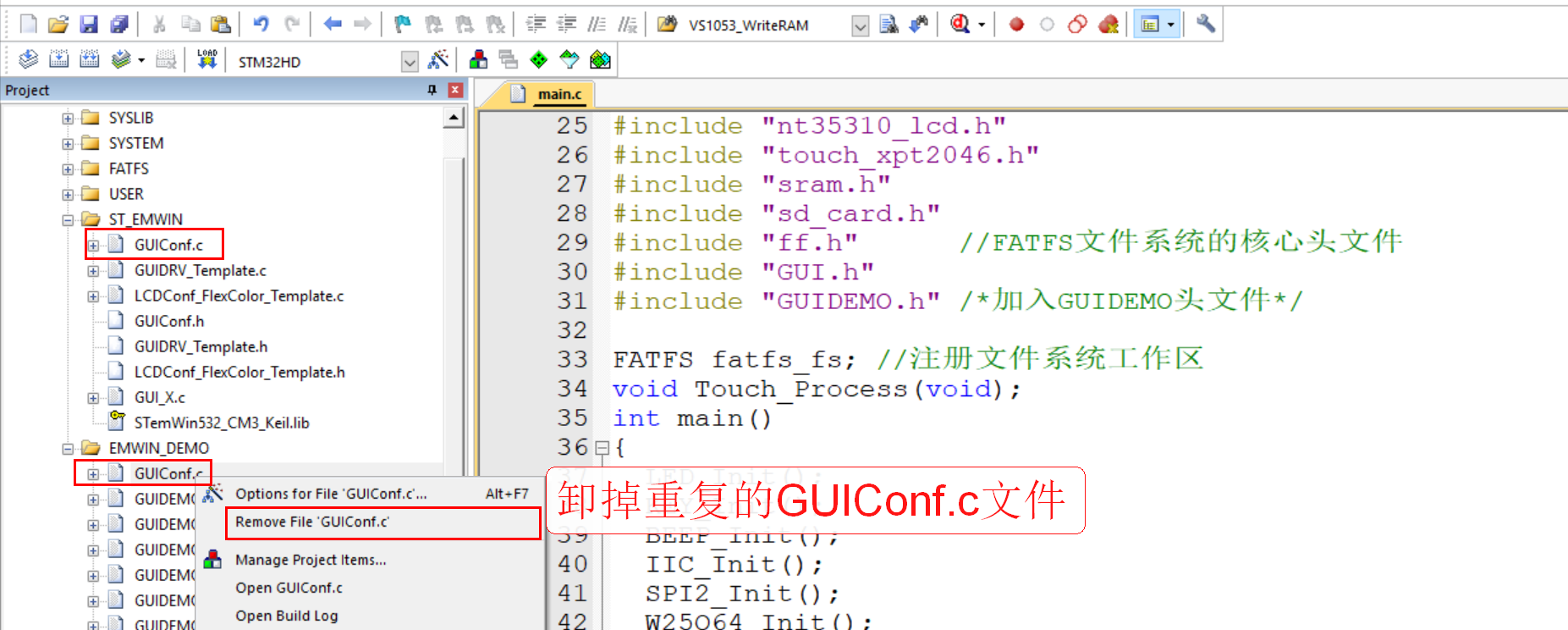Insert a bookmark with the flag icon
The image size is (1568, 630).
tap(404, 25)
